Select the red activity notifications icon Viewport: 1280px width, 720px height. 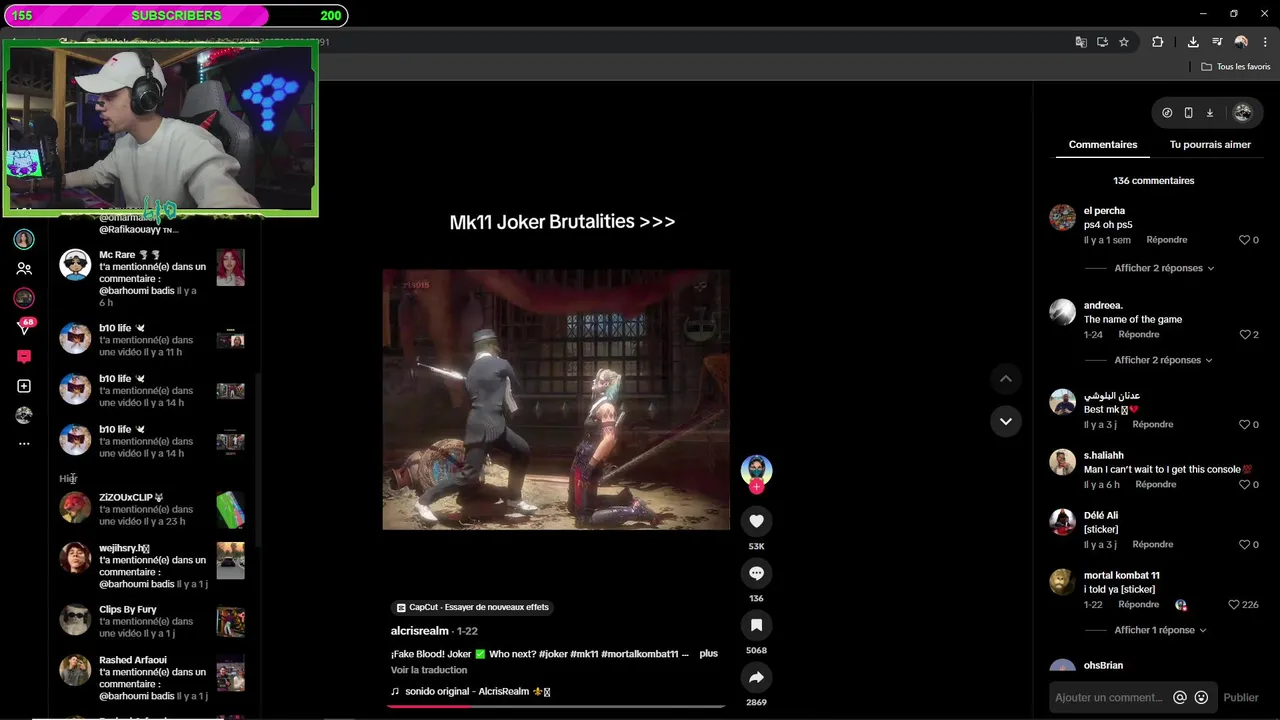[x=24, y=357]
